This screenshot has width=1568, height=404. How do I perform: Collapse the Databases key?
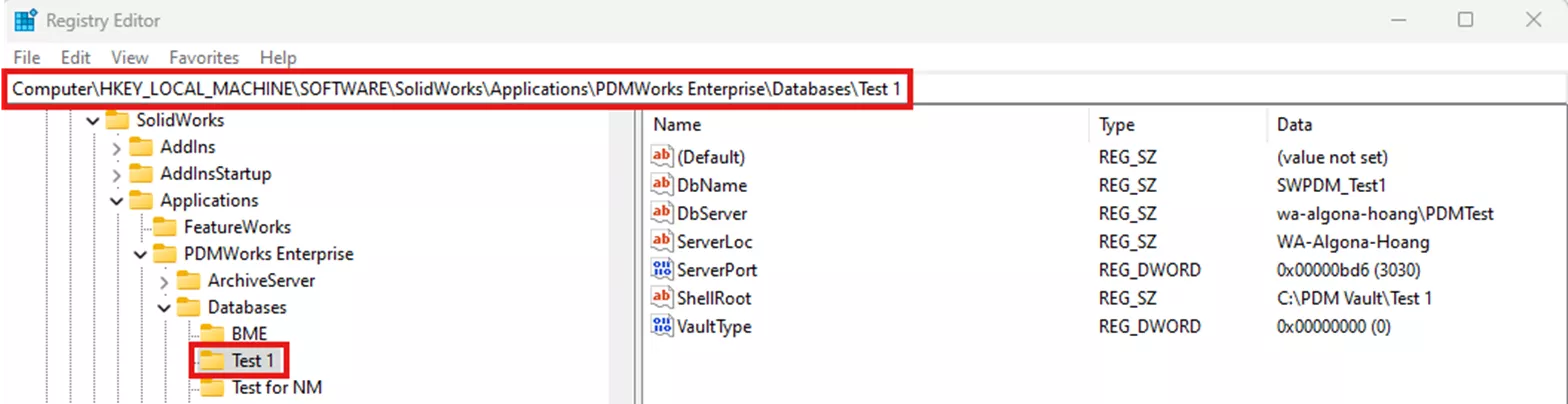[165, 307]
